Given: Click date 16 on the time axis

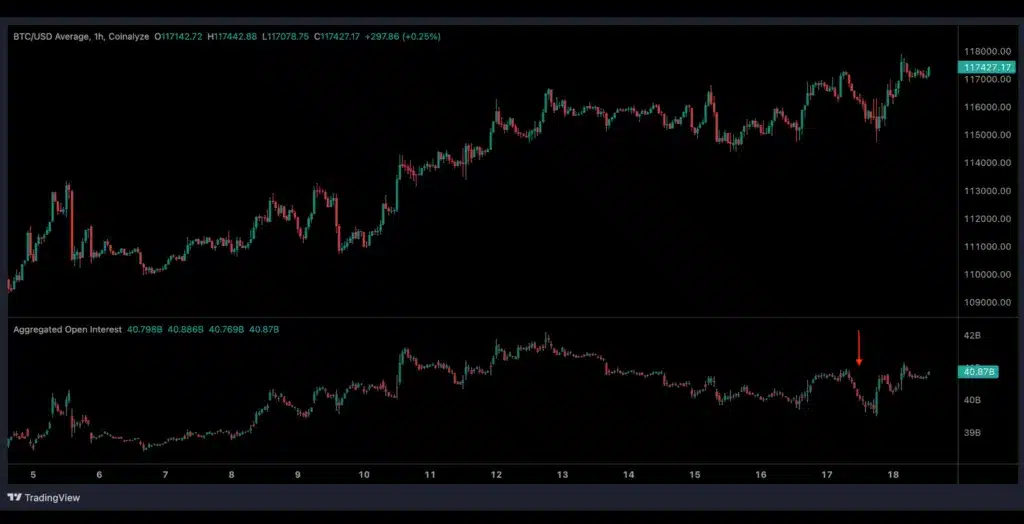Looking at the screenshot, I should click(x=761, y=475).
